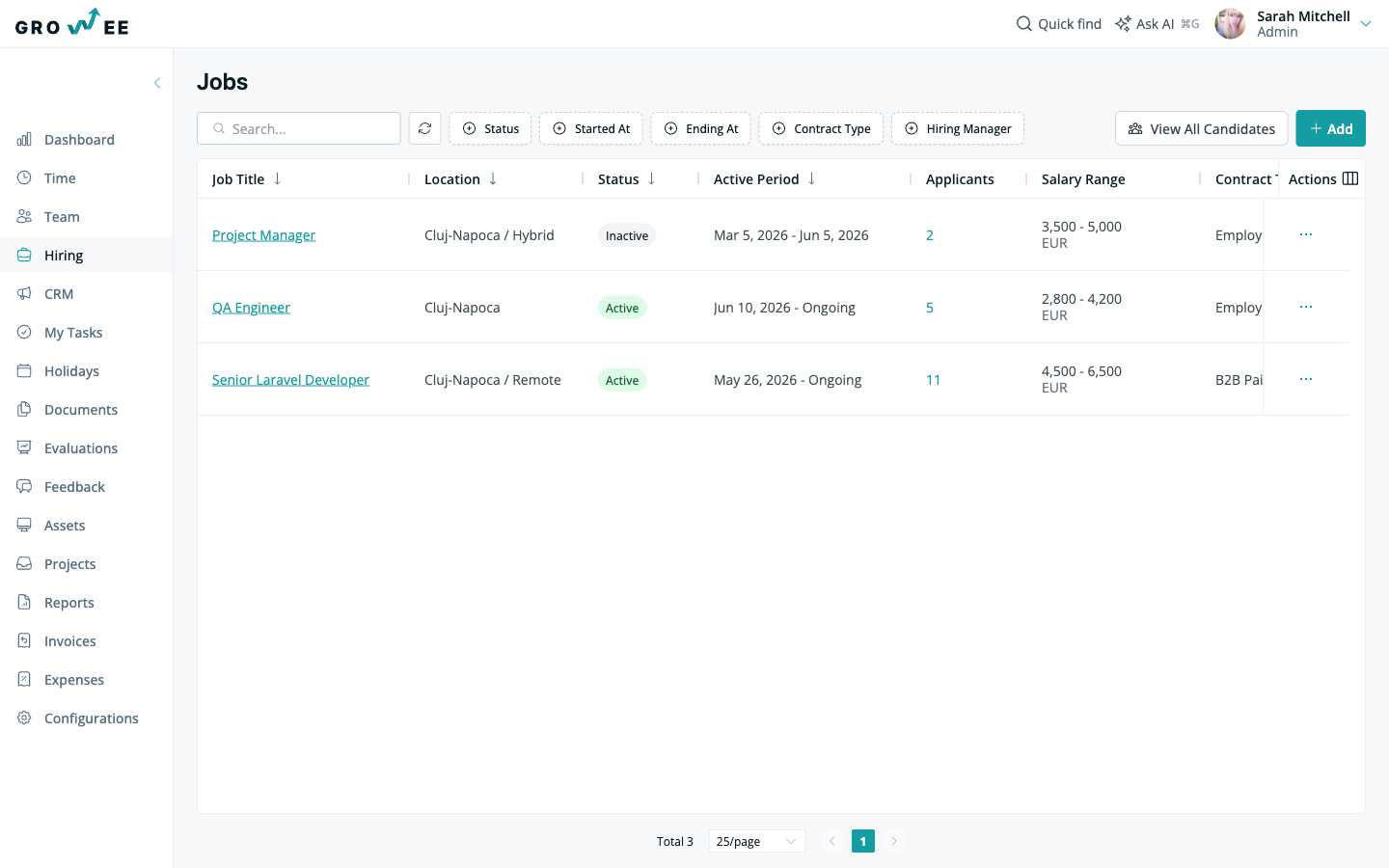This screenshot has width=1389, height=868.
Task: Click the Feedback speech bubble icon
Action: point(24,486)
